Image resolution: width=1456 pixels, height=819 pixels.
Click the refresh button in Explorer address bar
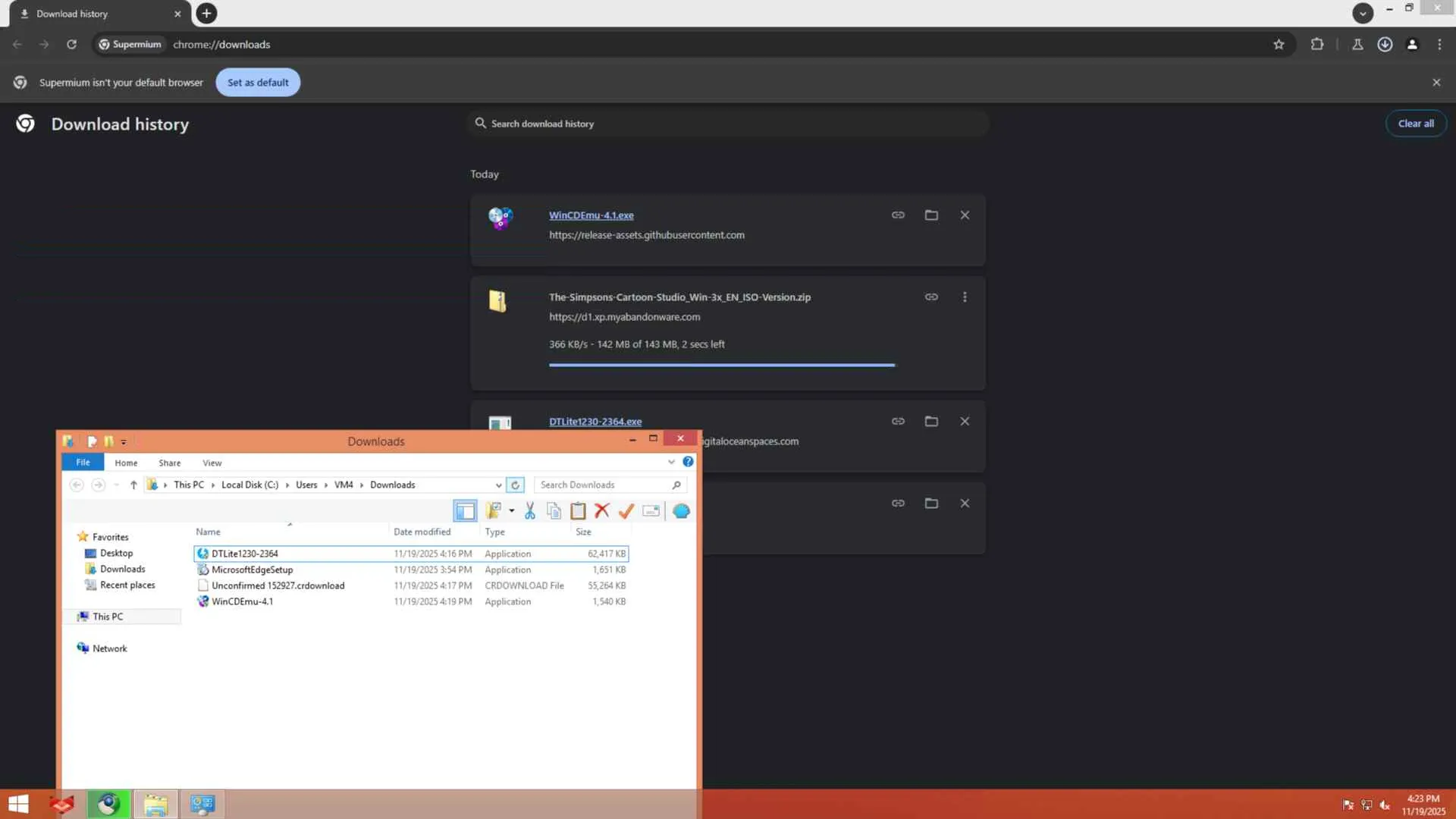pyautogui.click(x=515, y=485)
